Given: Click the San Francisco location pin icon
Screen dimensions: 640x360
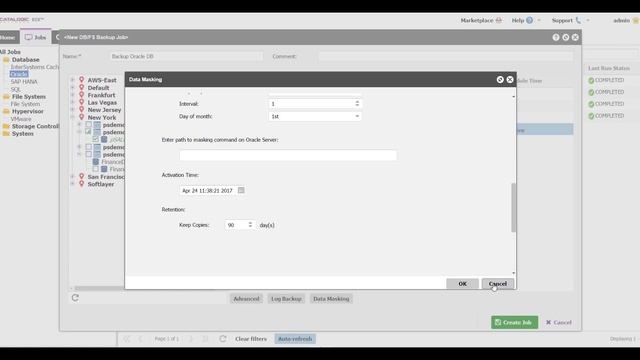Looking at the screenshot, I should coord(82,176).
